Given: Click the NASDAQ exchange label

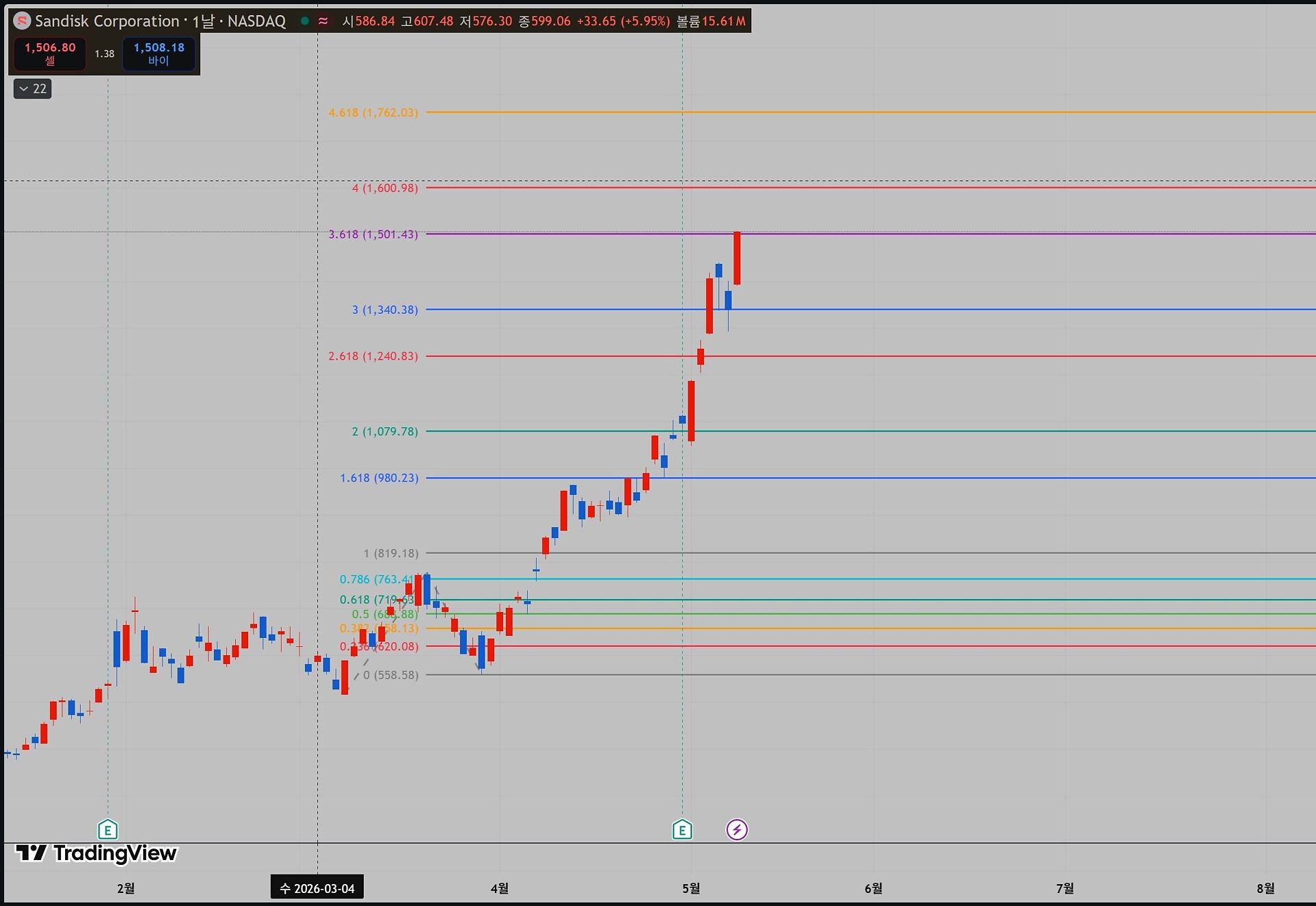Looking at the screenshot, I should click(256, 21).
